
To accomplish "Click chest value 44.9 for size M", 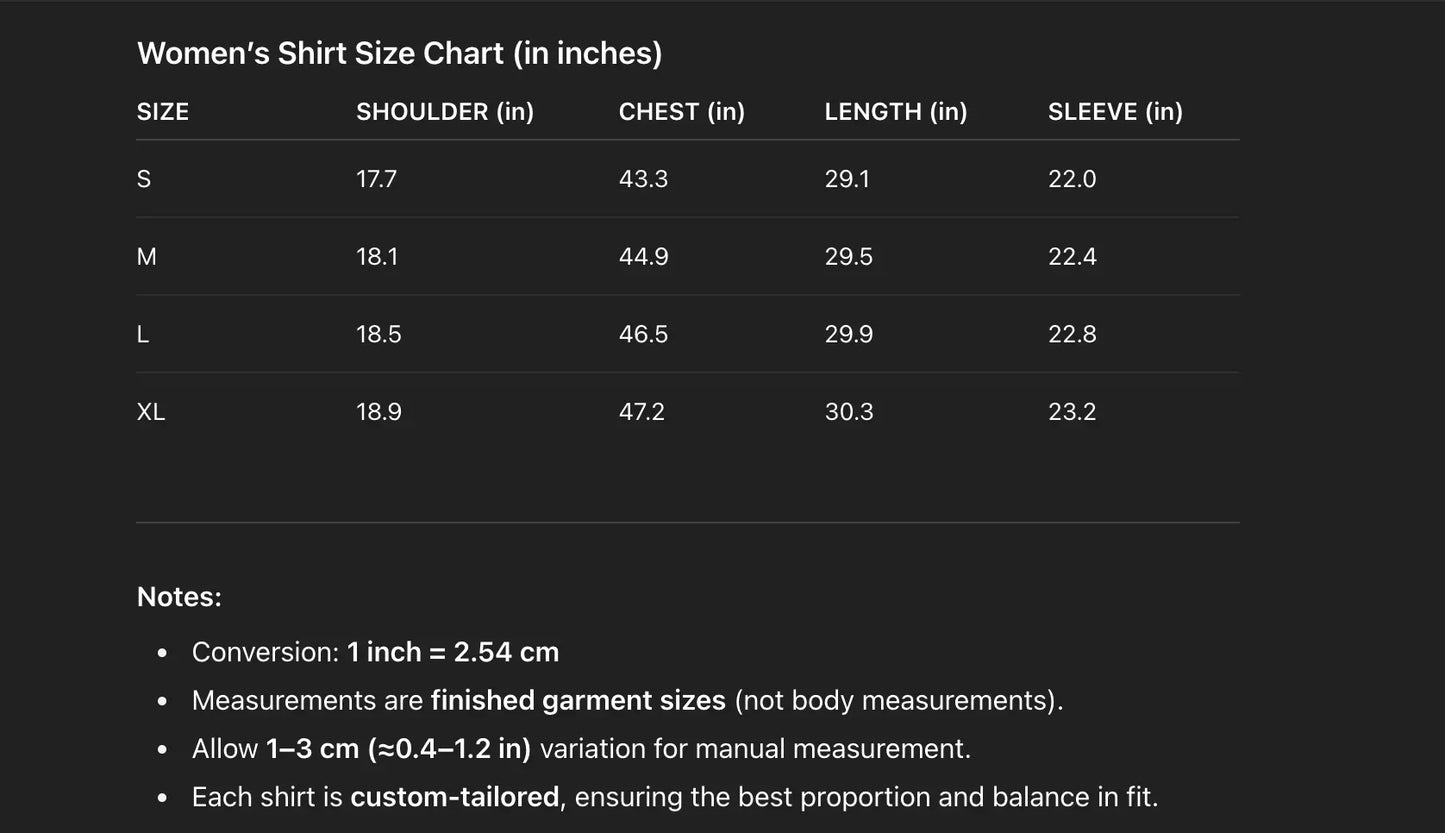I will (643, 257).
